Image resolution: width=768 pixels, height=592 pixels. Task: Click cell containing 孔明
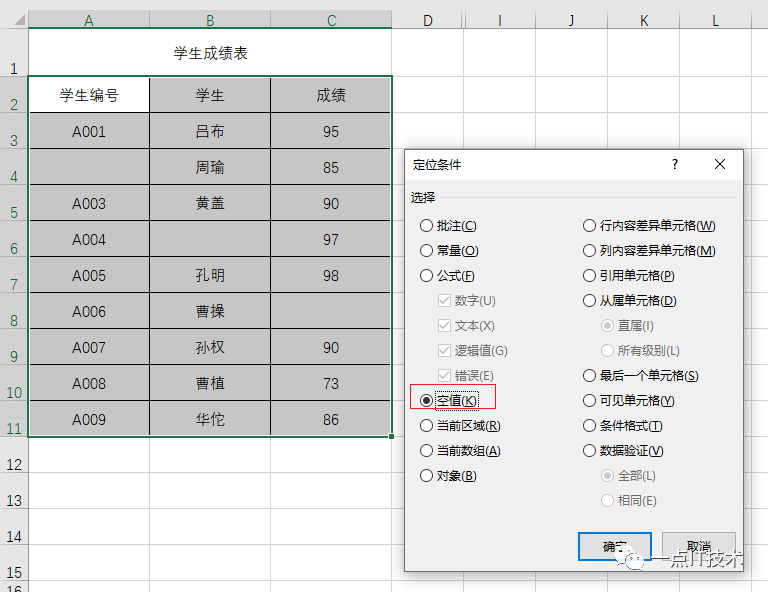(210, 275)
